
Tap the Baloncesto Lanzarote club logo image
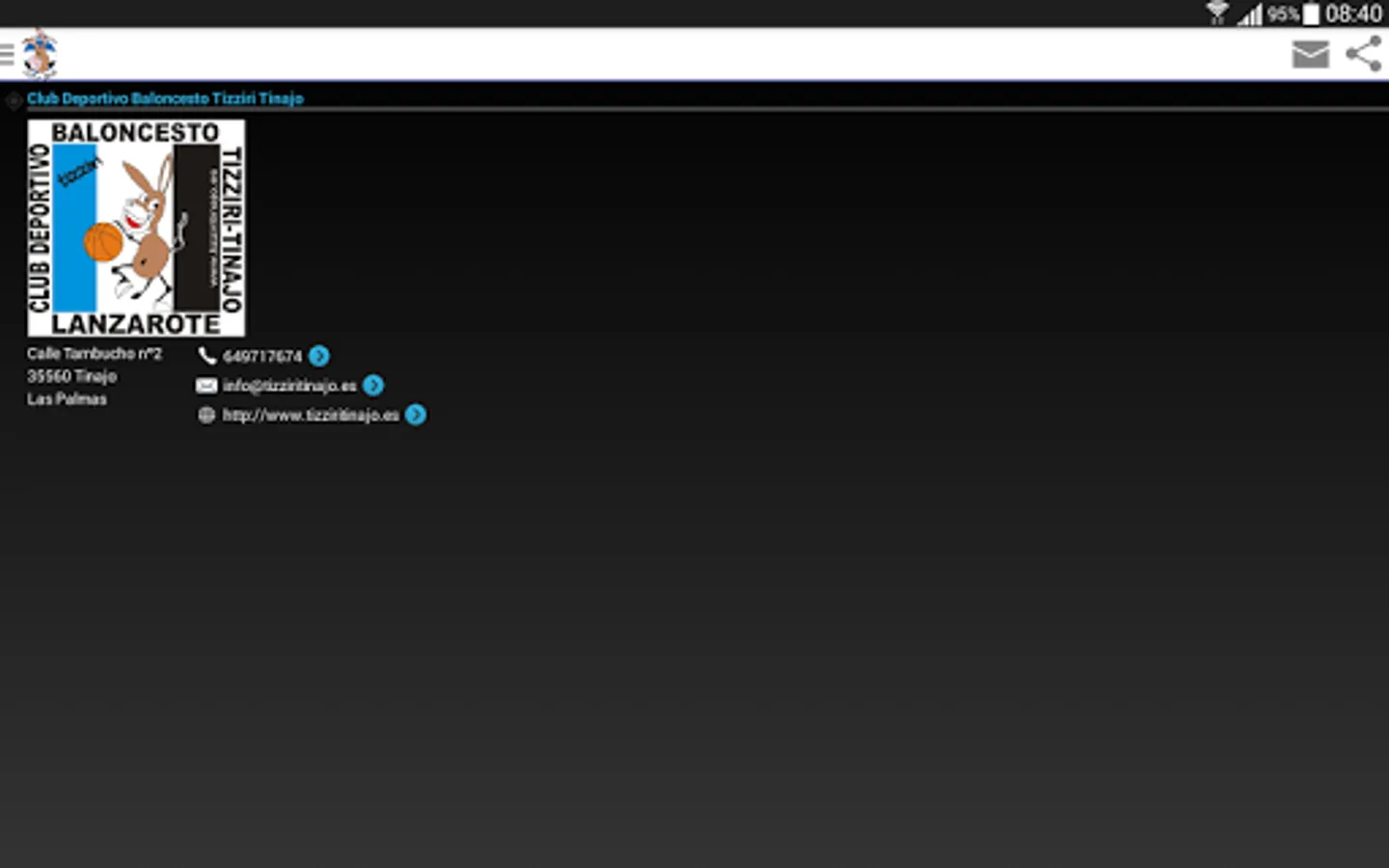tap(136, 228)
